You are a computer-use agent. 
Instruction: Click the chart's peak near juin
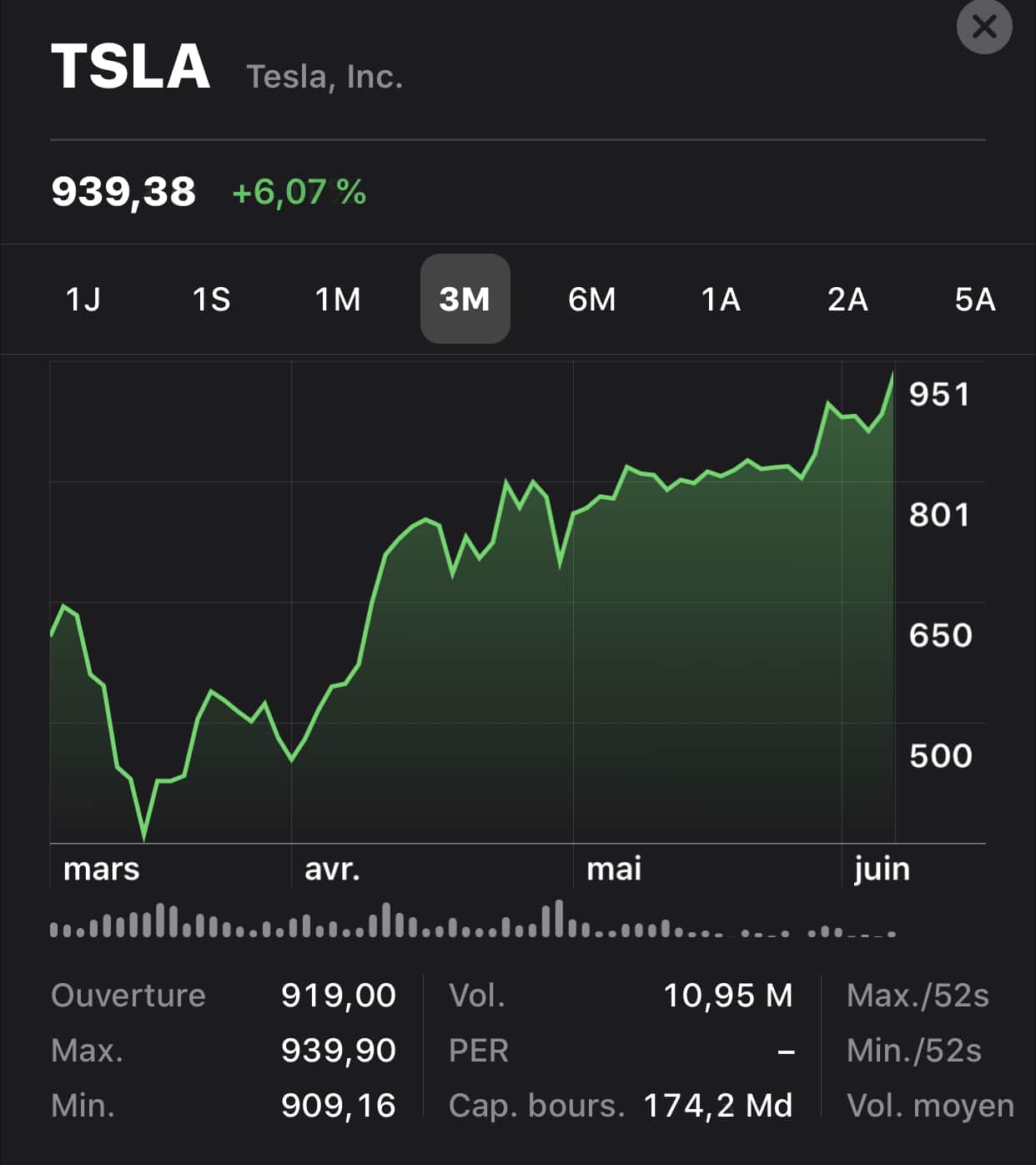coord(893,375)
